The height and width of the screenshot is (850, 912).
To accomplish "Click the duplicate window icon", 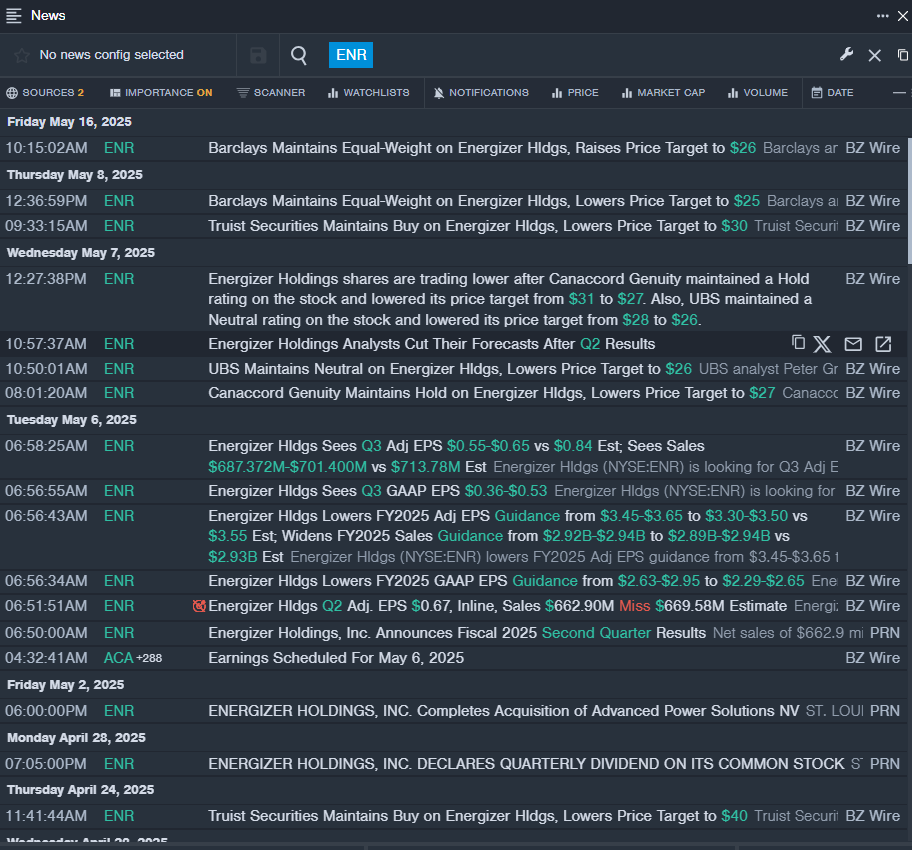I will (903, 55).
